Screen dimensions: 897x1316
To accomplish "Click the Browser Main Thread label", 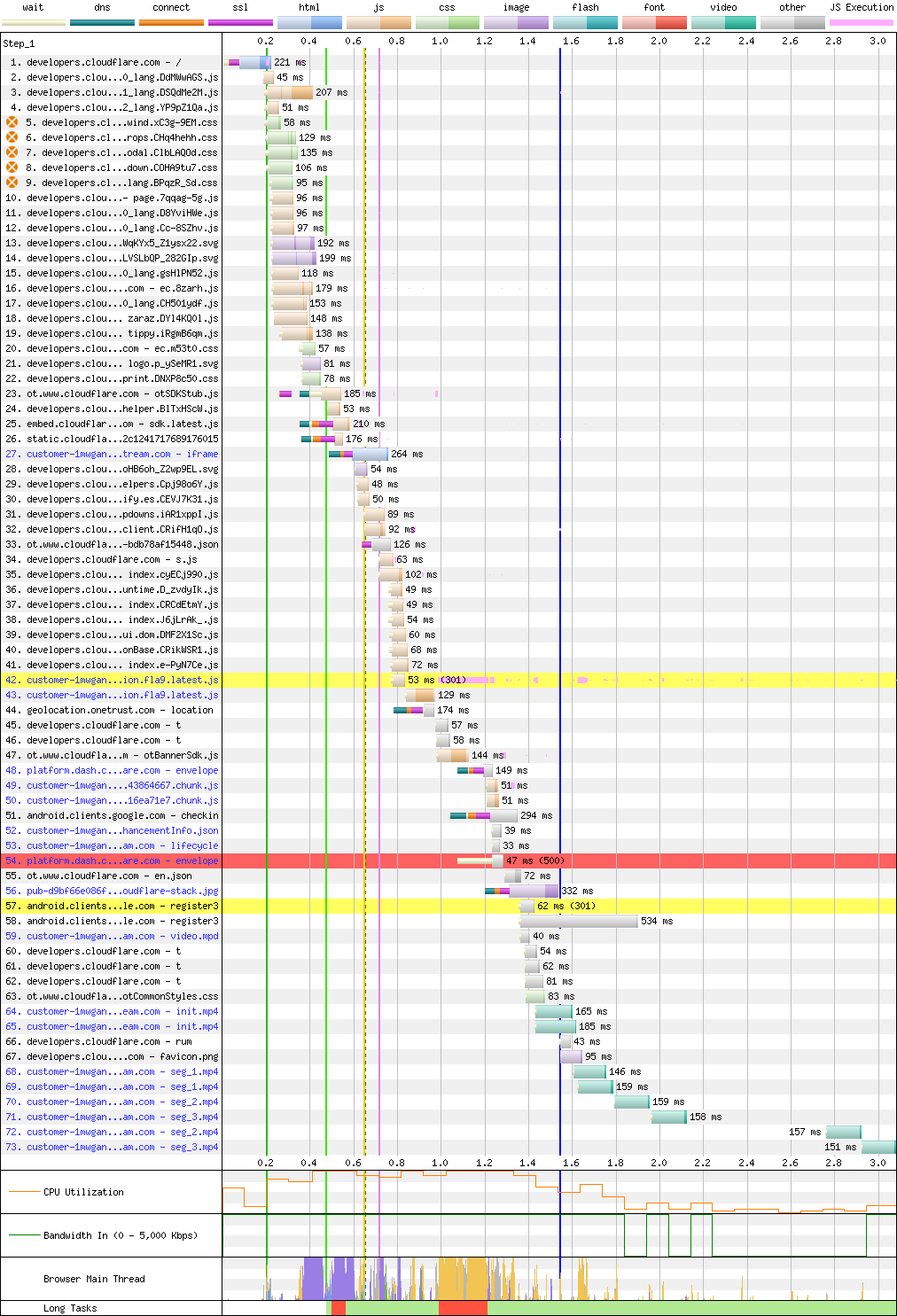I will [94, 1279].
